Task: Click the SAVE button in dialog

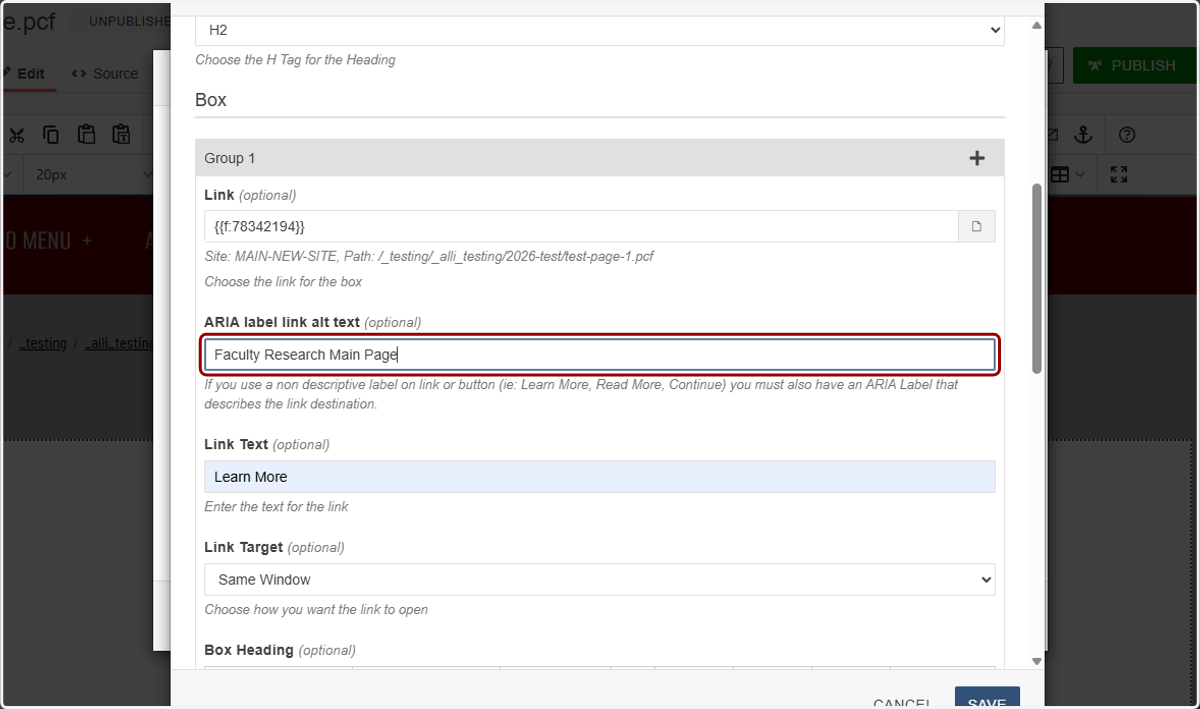Action: point(987,698)
